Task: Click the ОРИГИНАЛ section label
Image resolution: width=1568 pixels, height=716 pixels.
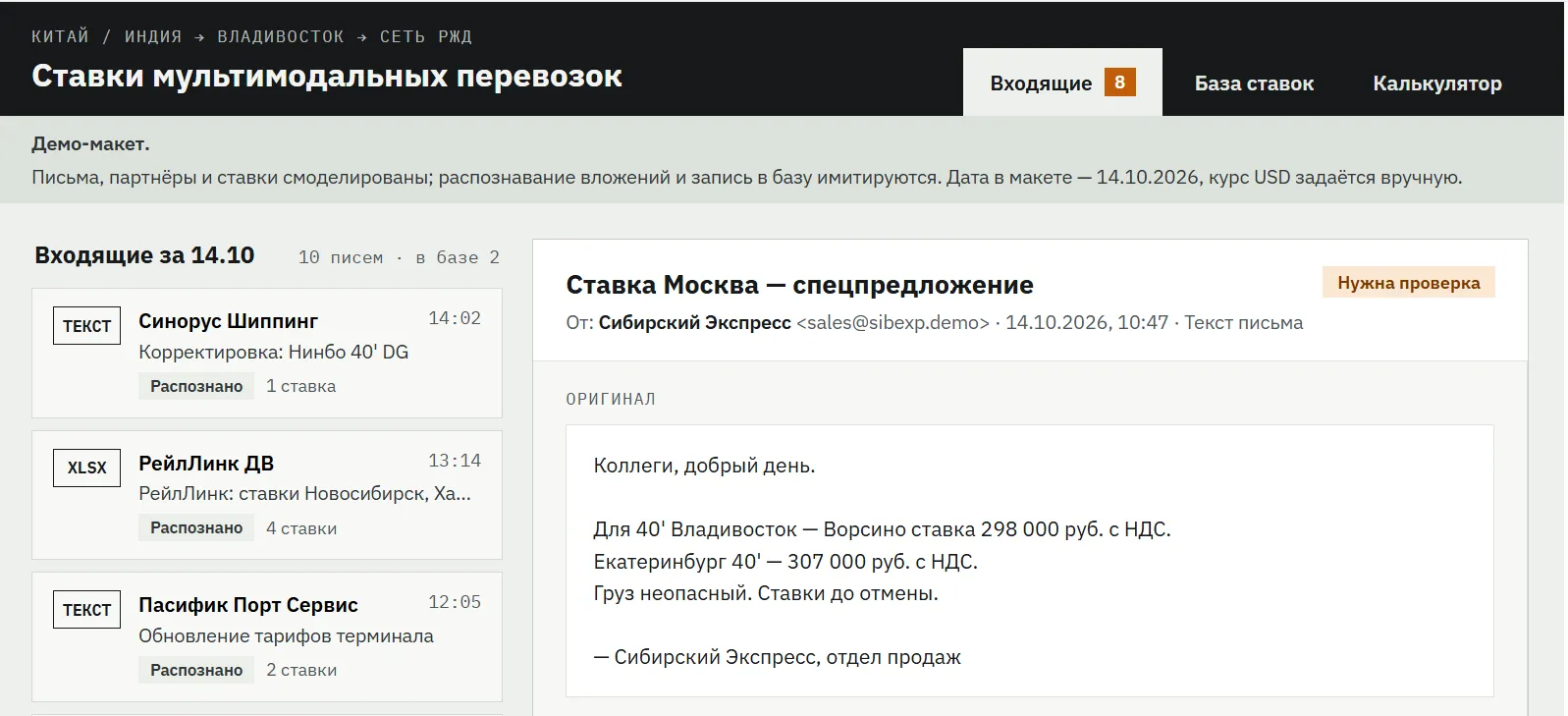Action: (611, 400)
